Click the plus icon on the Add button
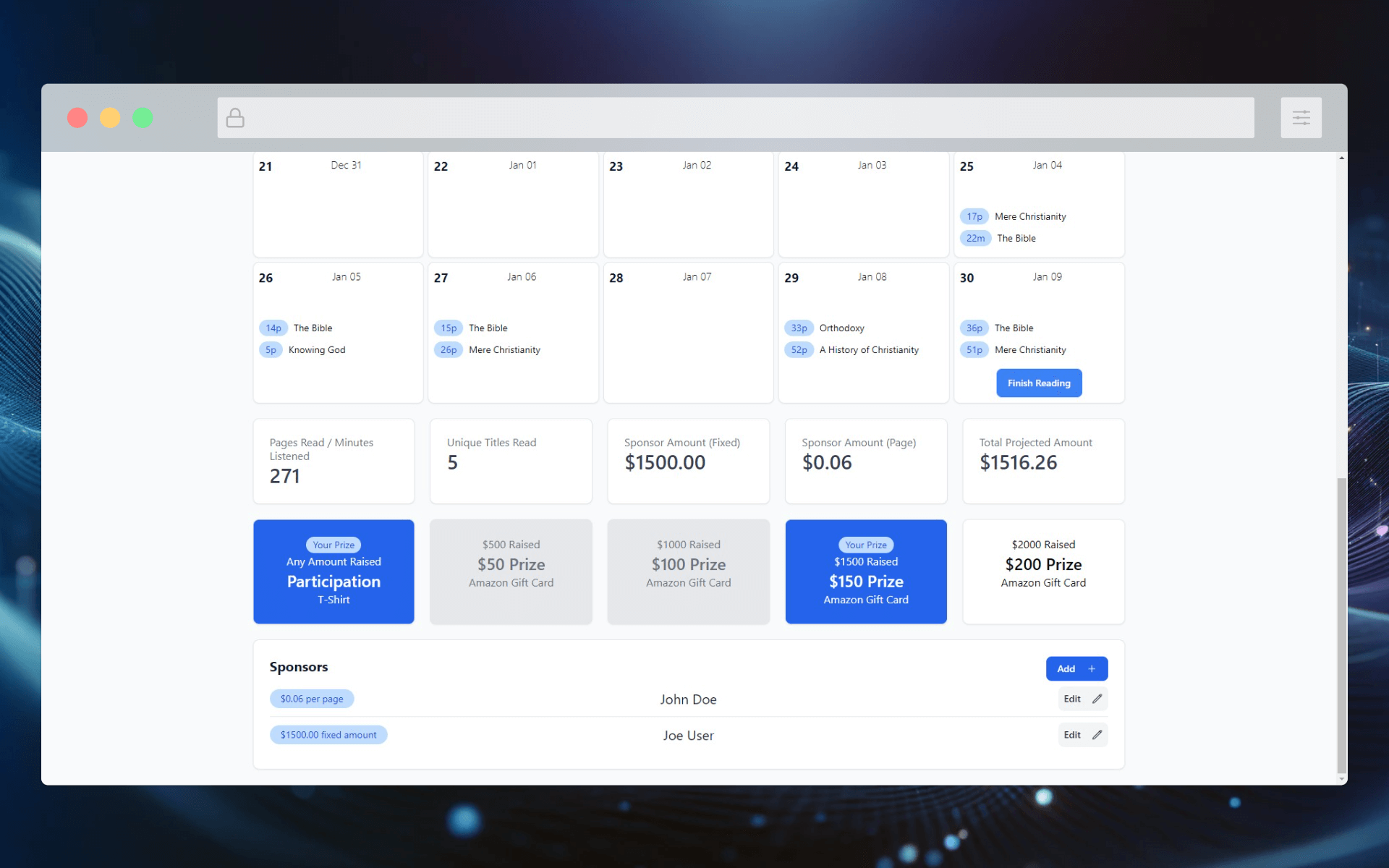This screenshot has width=1389, height=868. tap(1092, 668)
